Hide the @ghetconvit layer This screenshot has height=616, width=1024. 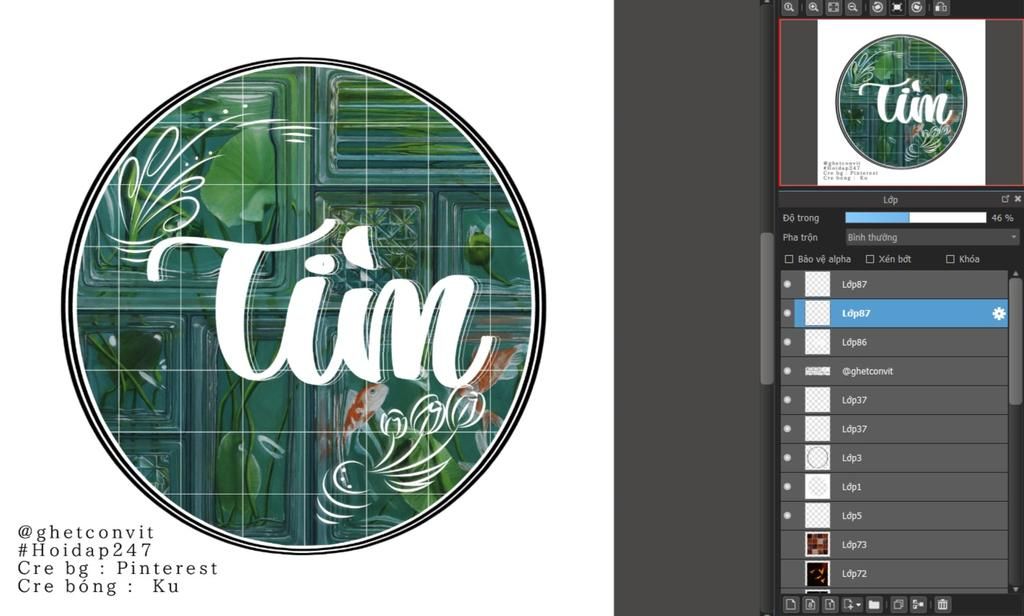(x=787, y=371)
